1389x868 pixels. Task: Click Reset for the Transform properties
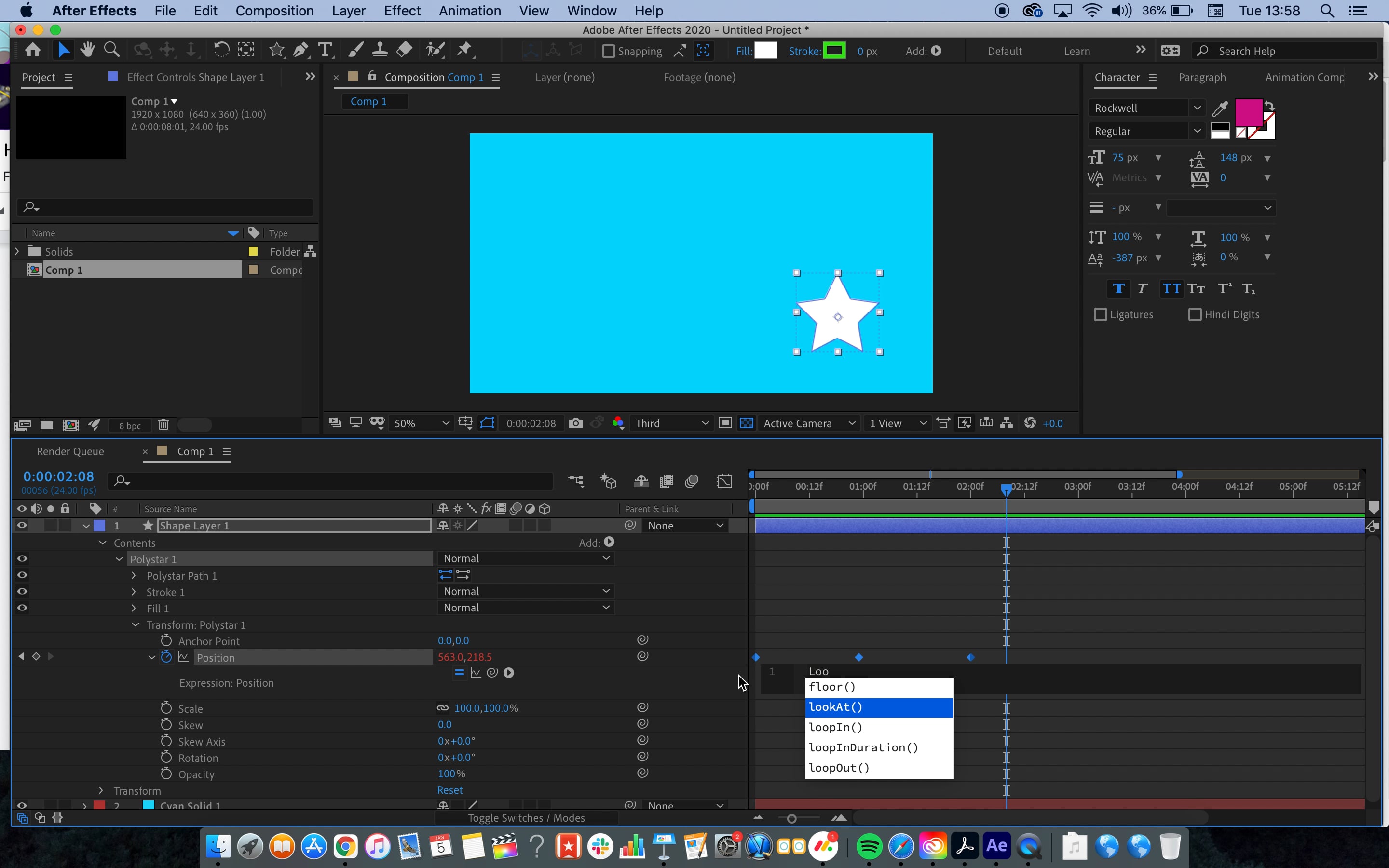450,789
